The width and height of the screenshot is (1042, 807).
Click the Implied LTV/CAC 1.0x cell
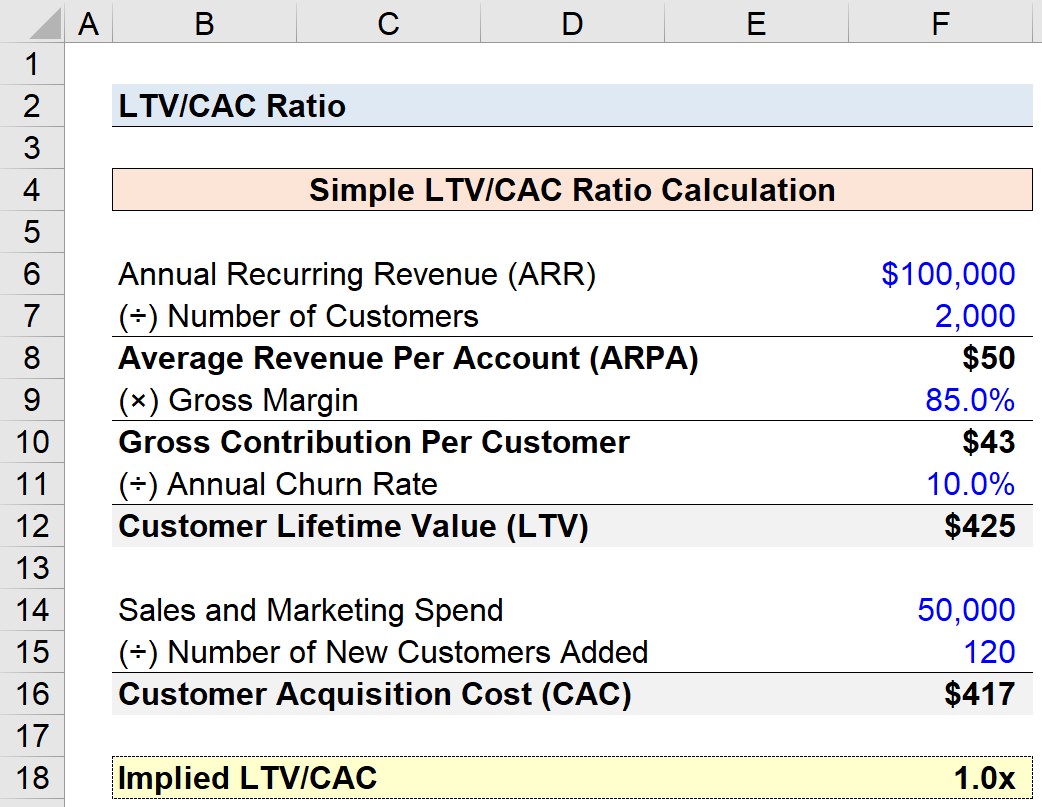click(940, 778)
